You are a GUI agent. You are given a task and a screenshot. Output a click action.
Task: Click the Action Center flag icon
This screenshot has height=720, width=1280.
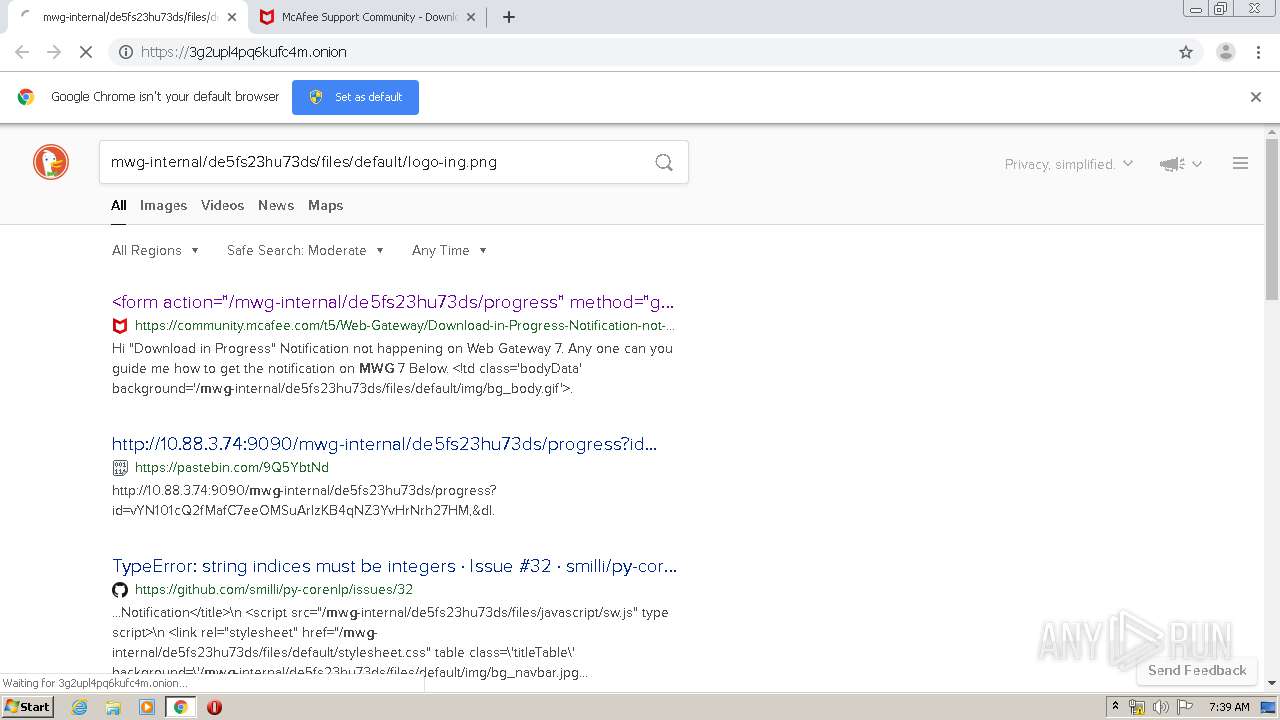[1184, 707]
